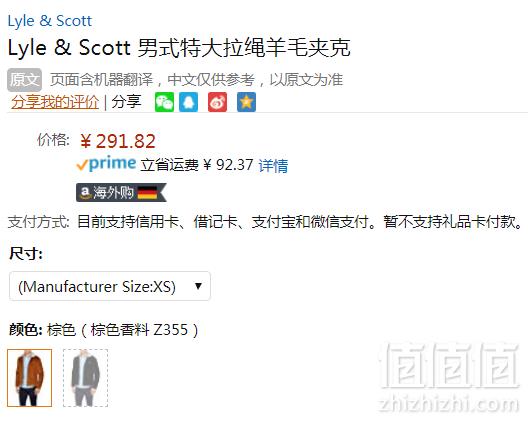Share via the Weibo icon

pos(218,102)
